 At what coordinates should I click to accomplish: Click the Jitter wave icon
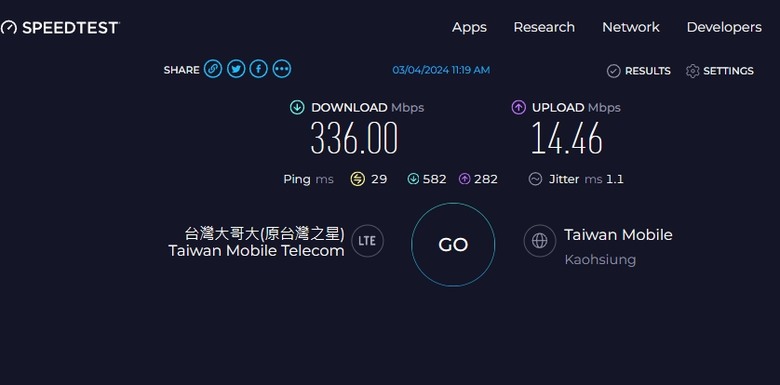(x=535, y=179)
